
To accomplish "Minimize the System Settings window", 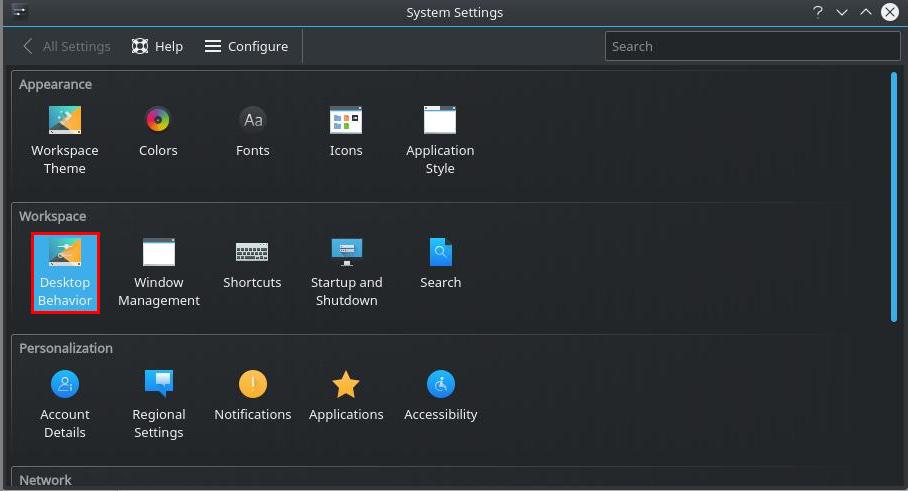I will point(842,12).
